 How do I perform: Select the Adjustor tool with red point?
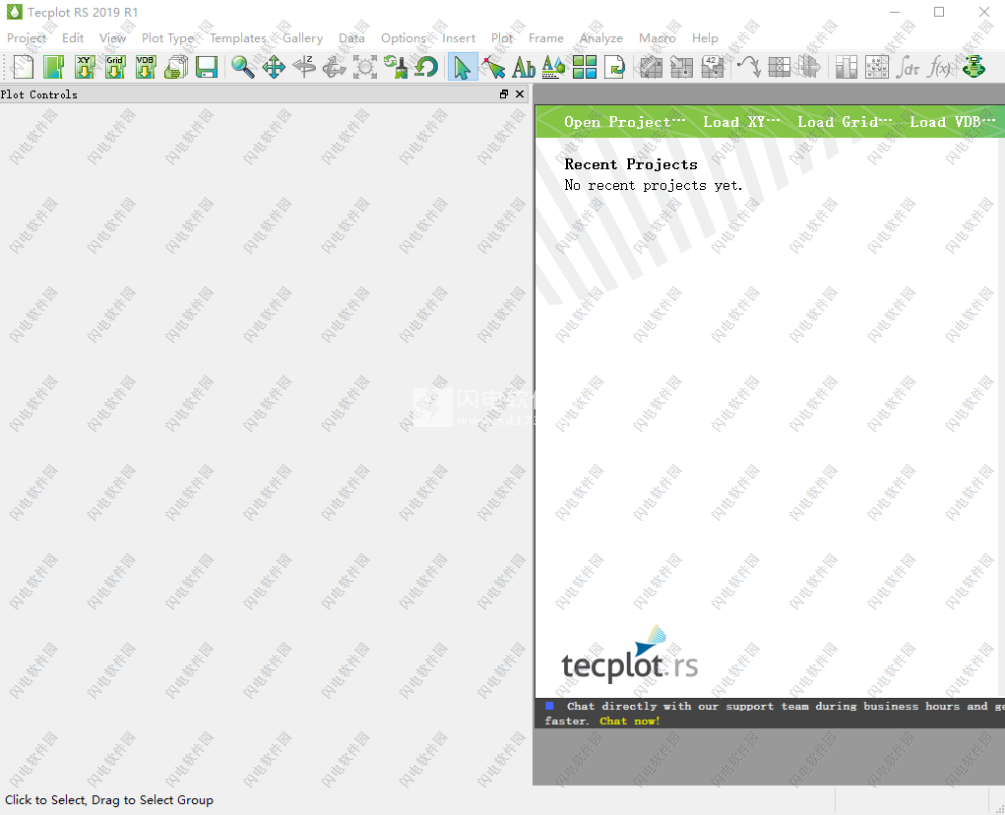pos(494,67)
